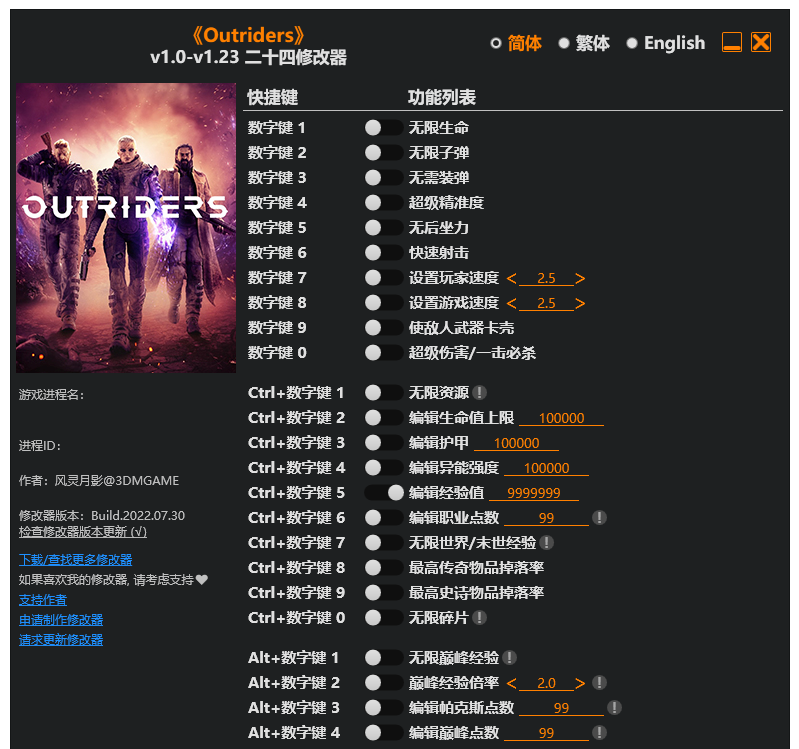799x749 pixels.
Task: Open 请求更新修改器 link
Action: click(x=61, y=639)
